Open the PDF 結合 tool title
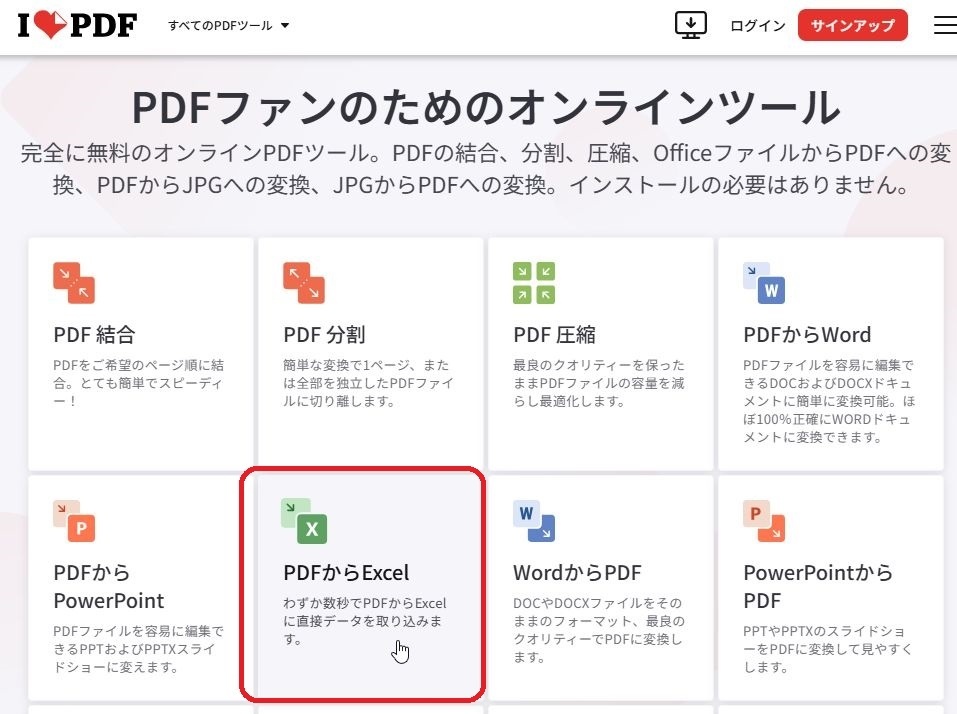Image resolution: width=957 pixels, height=714 pixels. coord(94,334)
